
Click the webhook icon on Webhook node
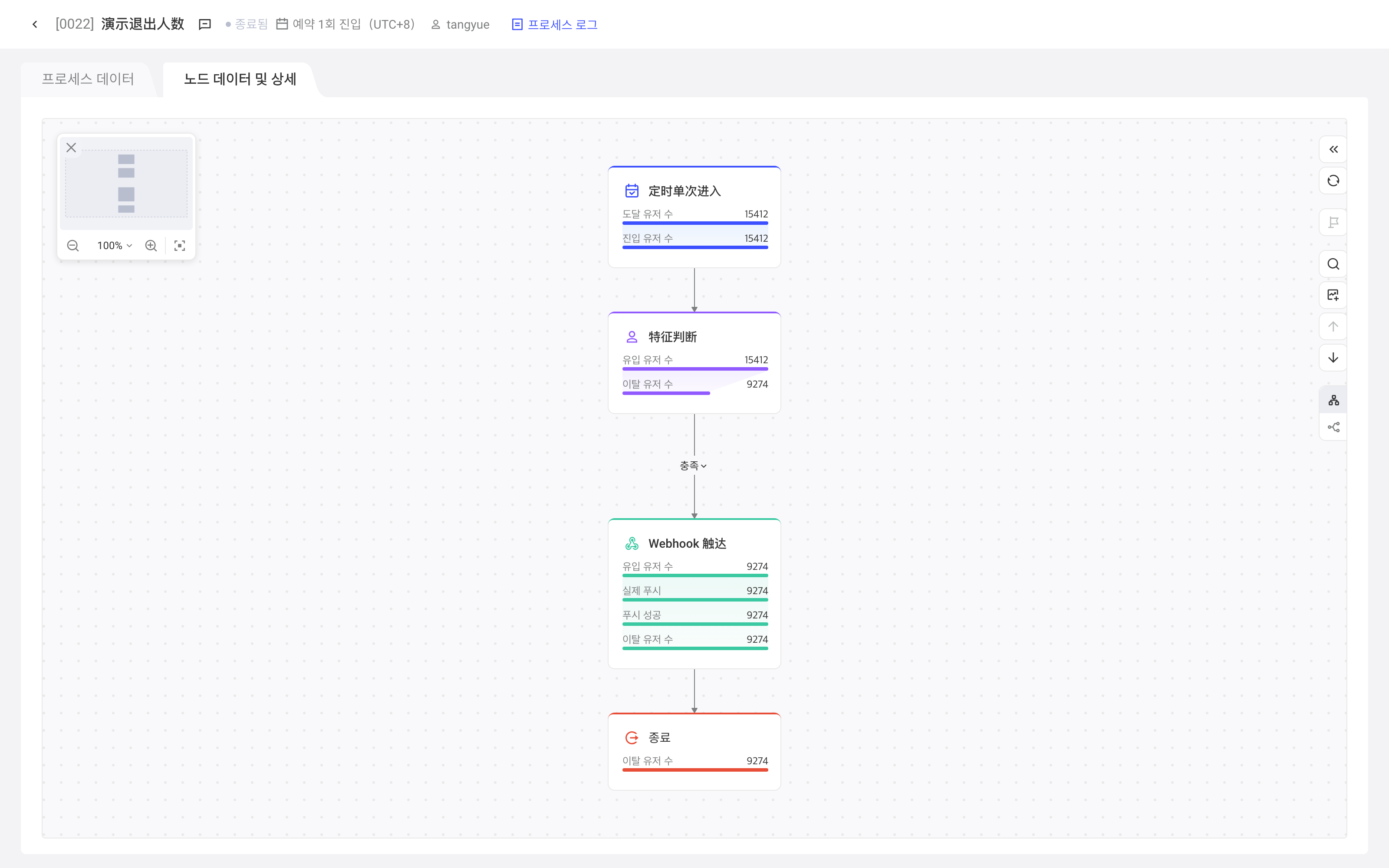632,543
